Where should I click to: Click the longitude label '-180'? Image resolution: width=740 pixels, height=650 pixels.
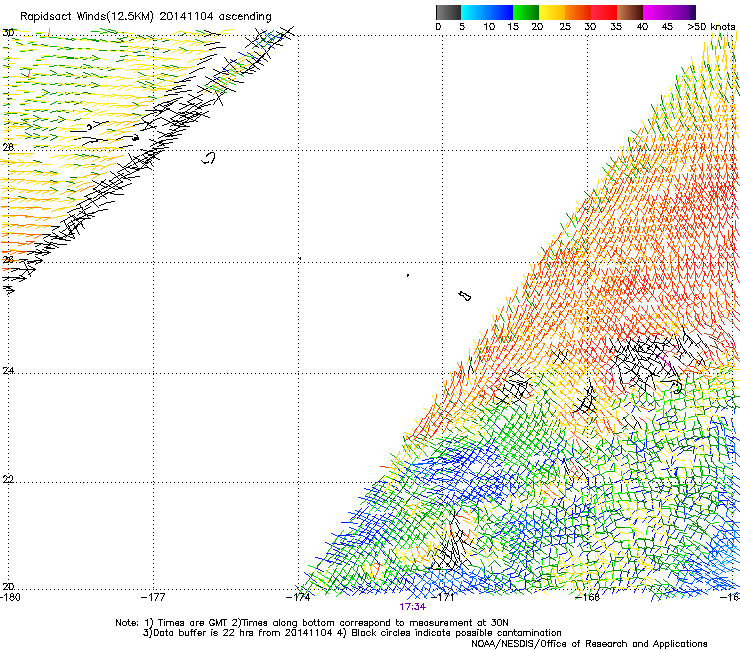(x=10, y=597)
